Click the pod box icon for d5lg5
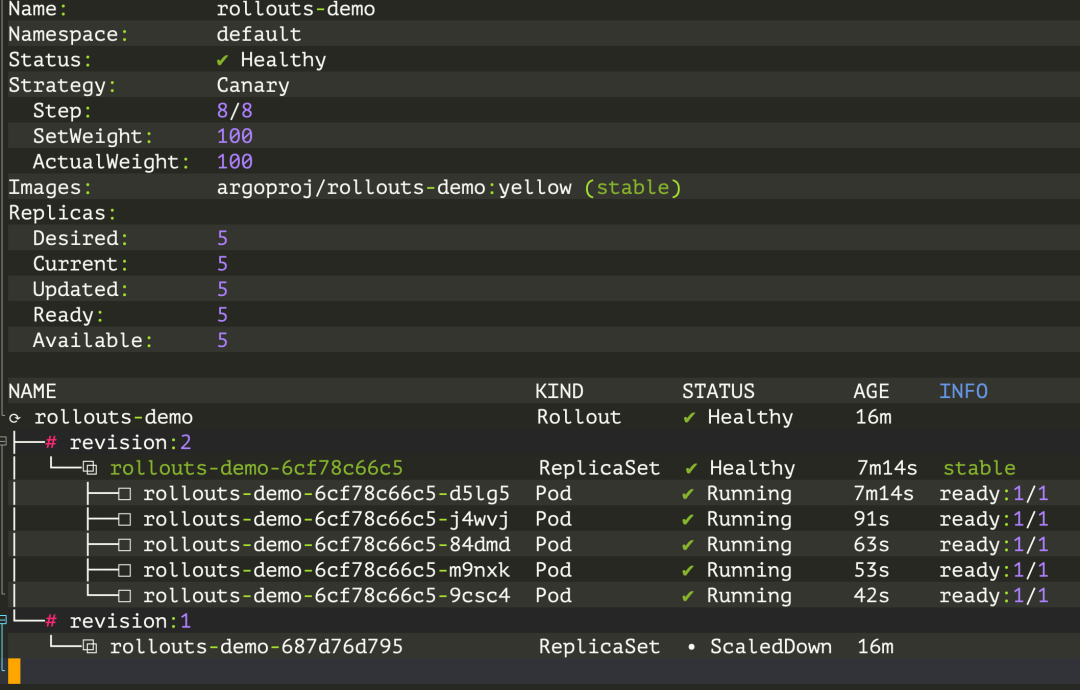This screenshot has height=690, width=1080. 125,494
